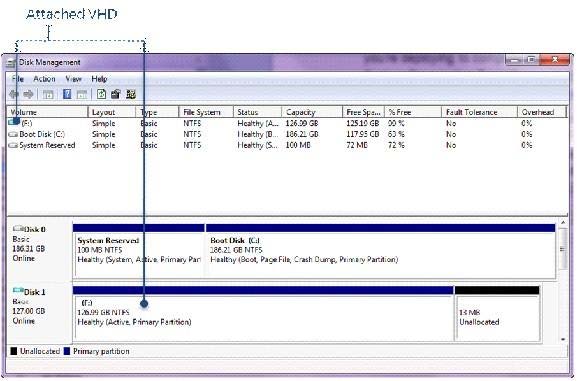This screenshot has height=381, width=577.
Task: Open the Action menu
Action: [x=44, y=79]
